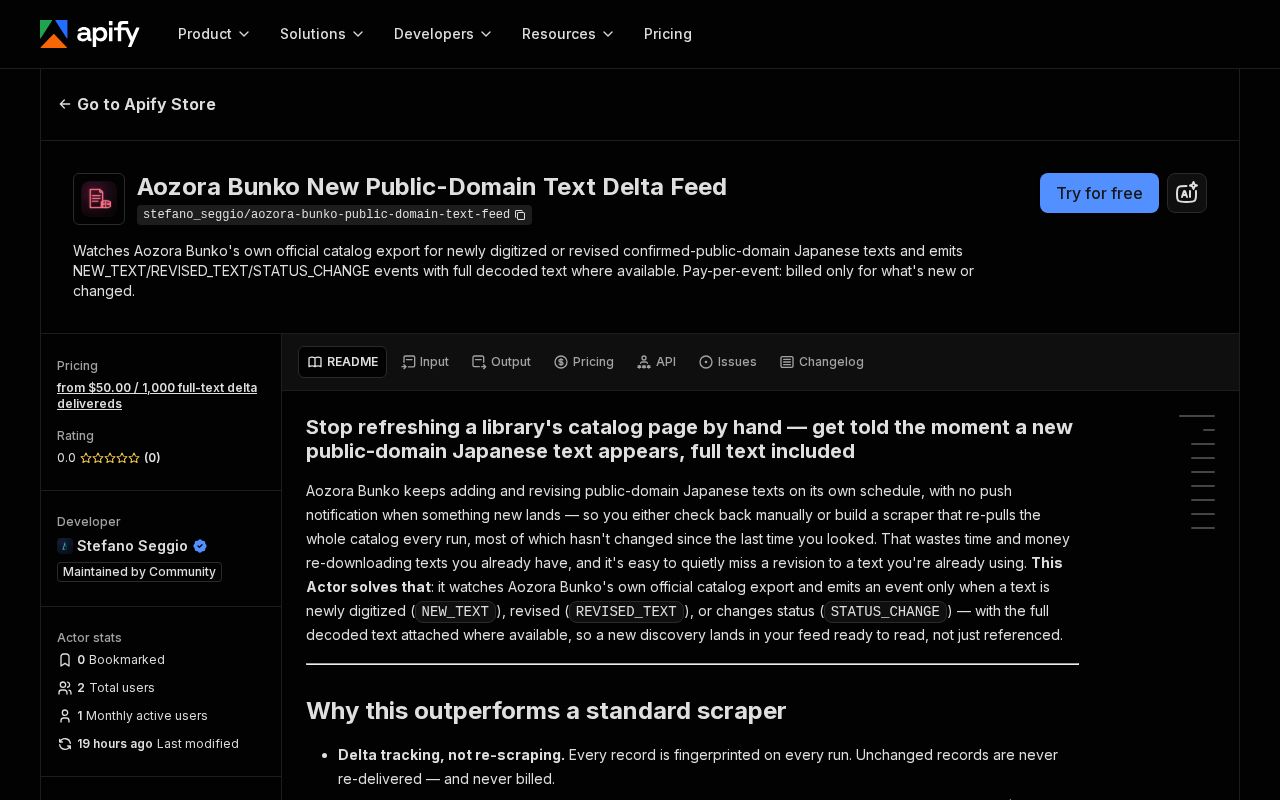Viewport: 1280px width, 800px height.
Task: Switch to the Output tab
Action: pyautogui.click(x=501, y=362)
